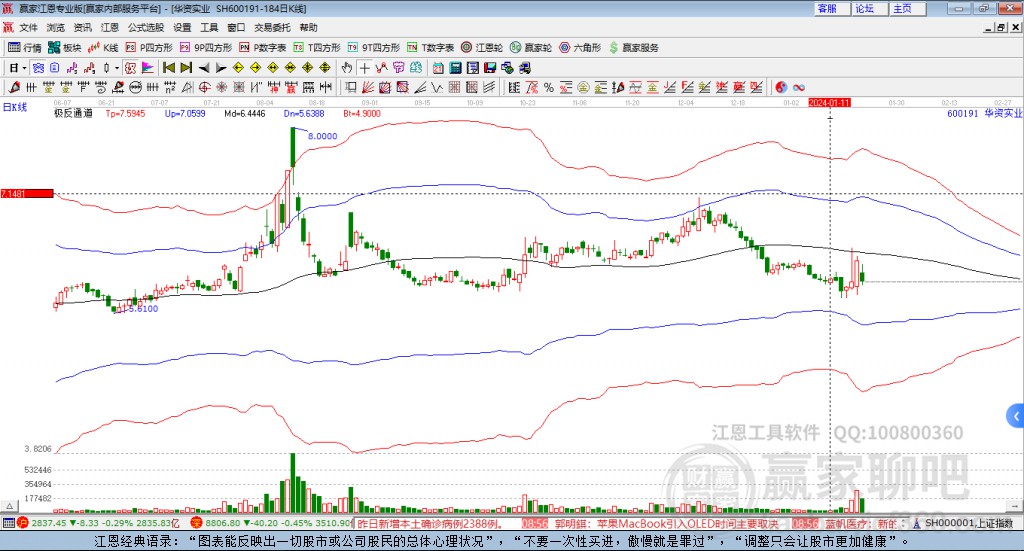The image size is (1024, 551).
Task: Click the colorful flag indicator icon
Action: [x=148, y=68]
